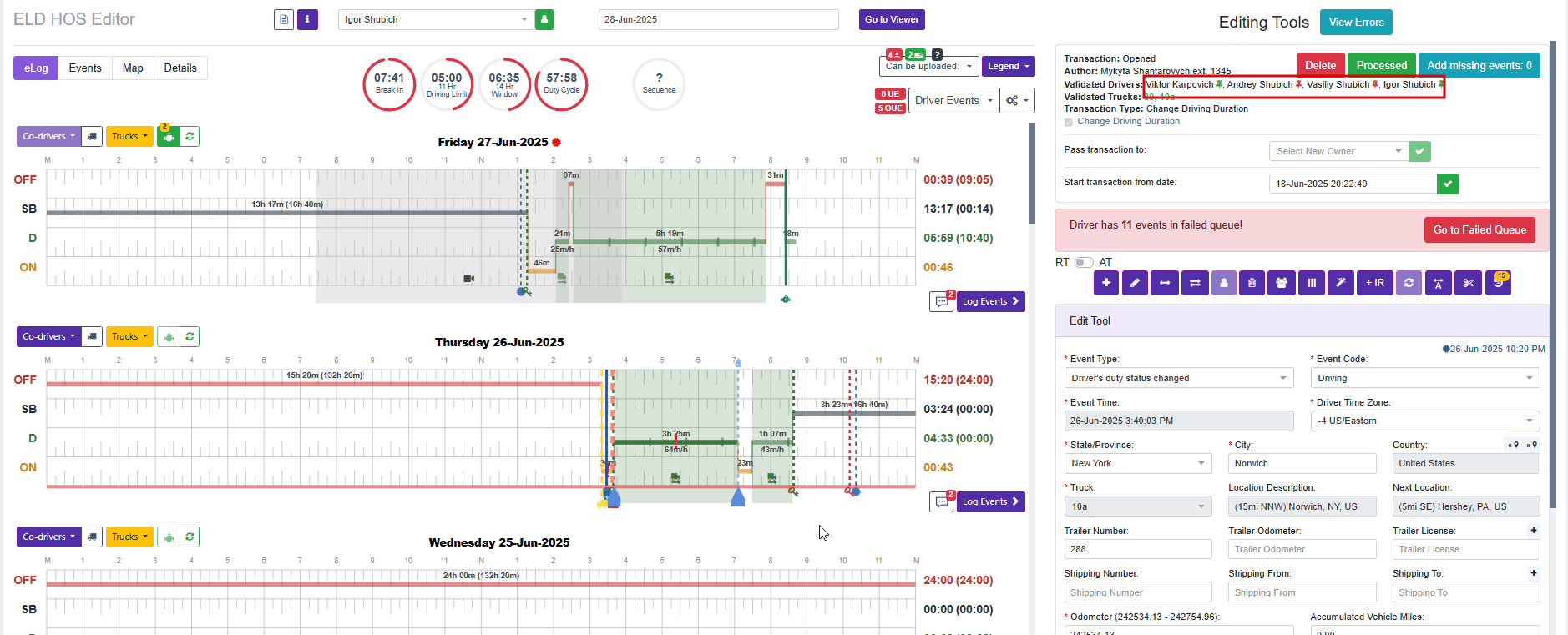Toggle the RT / AT switch
Viewport: 1568px width, 635px height.
(x=1084, y=263)
